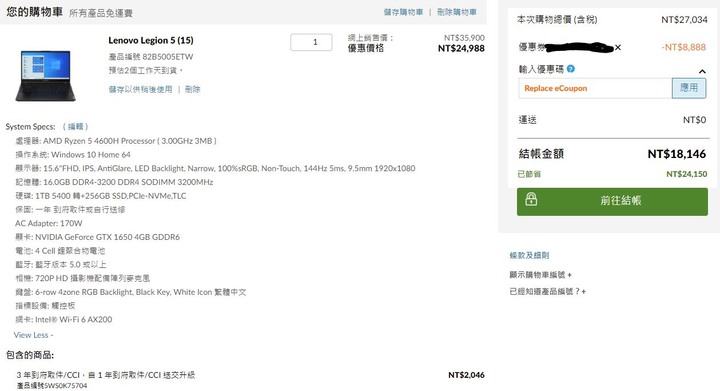Image resolution: width=720 pixels, height=391 pixels.
Task: Edit System Specs via 編輯 link
Action: tap(75, 127)
